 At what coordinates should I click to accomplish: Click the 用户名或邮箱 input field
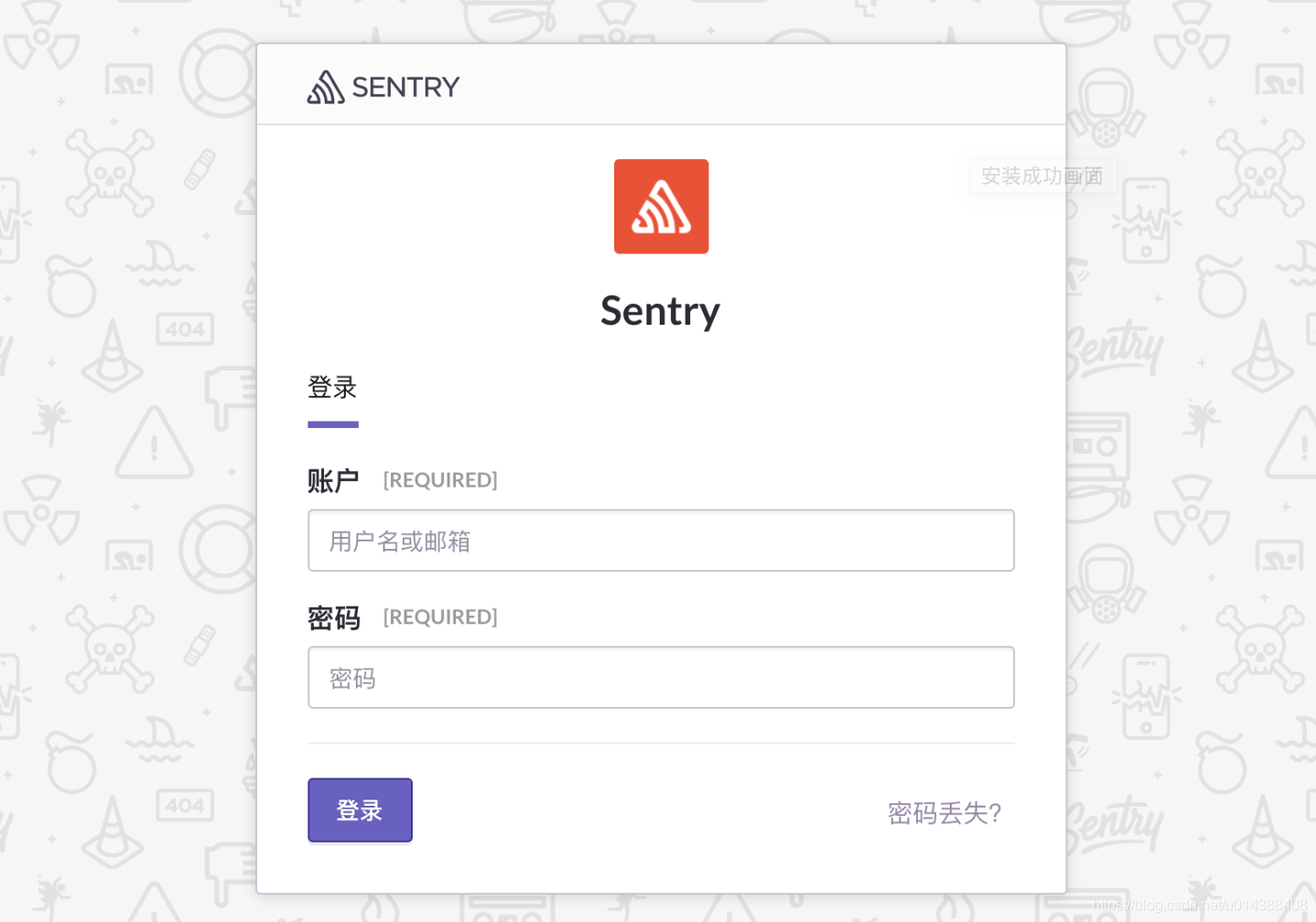(661, 540)
